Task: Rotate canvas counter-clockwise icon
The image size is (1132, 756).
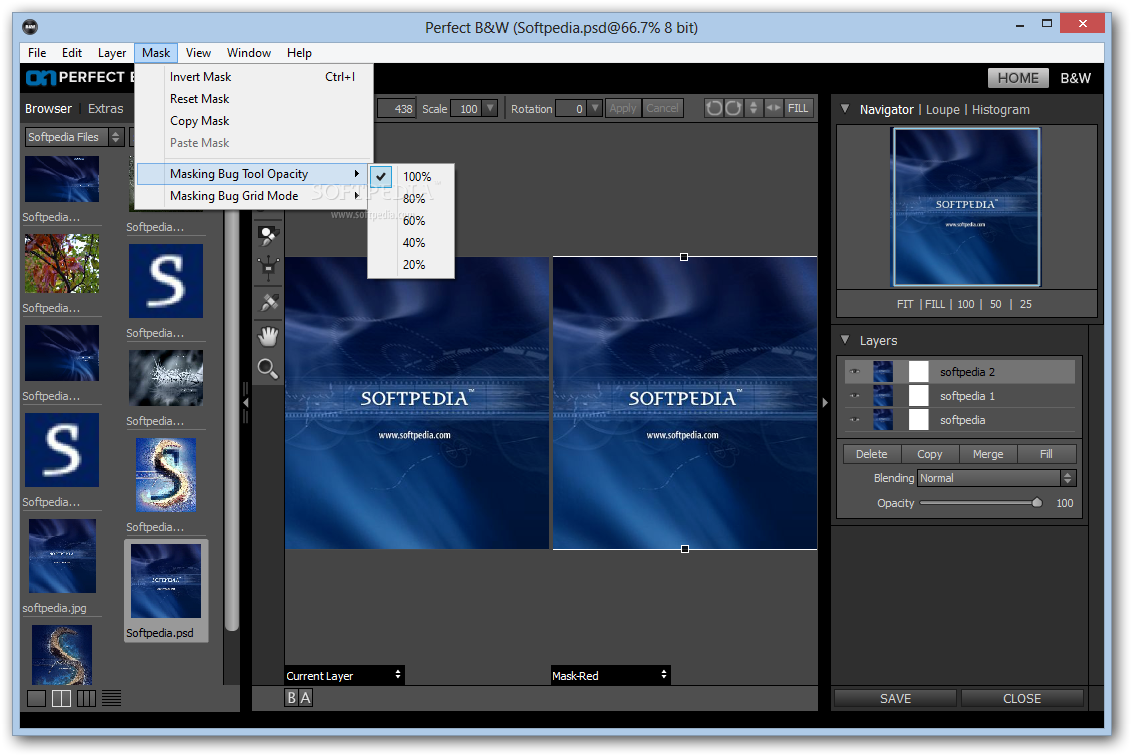Action: click(714, 108)
